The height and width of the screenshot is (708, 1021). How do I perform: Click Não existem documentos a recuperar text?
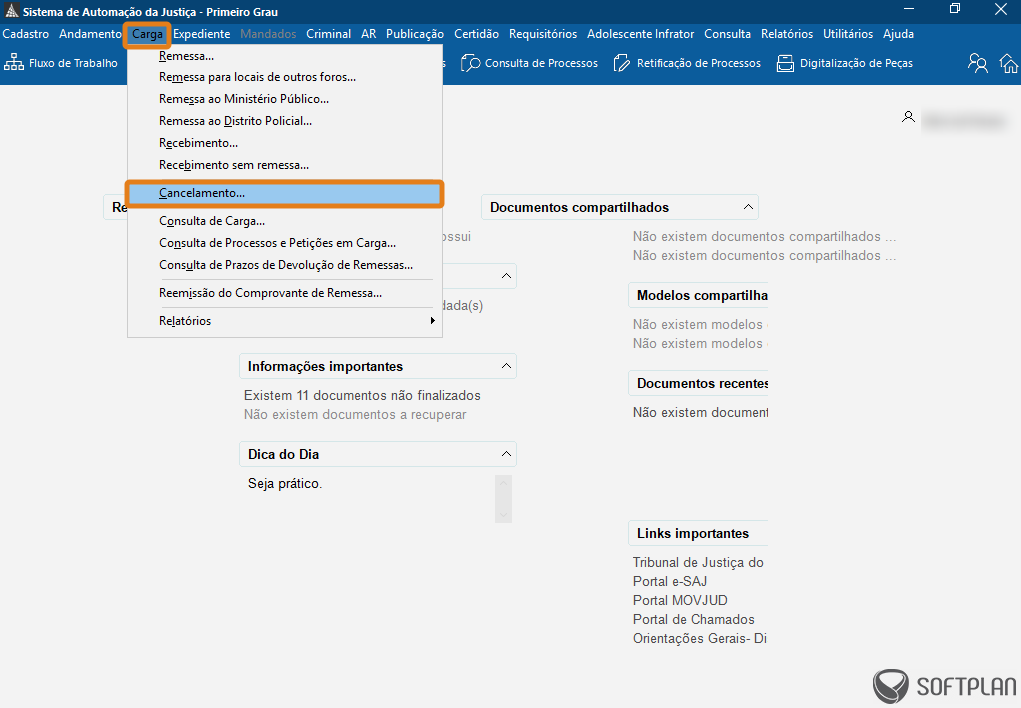[355, 414]
